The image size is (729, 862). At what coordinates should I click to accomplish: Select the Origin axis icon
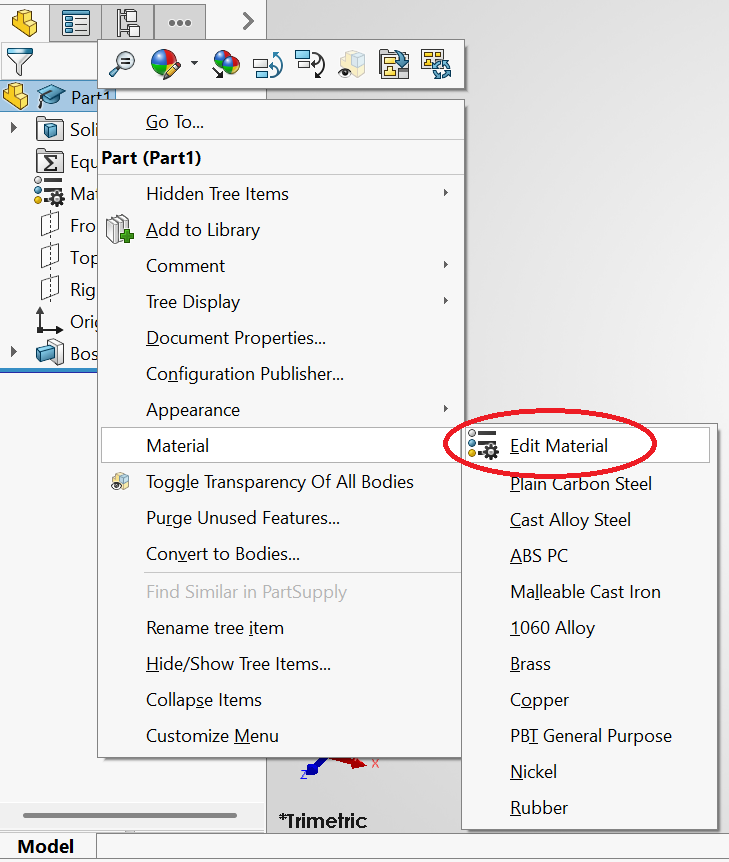click(x=48, y=321)
